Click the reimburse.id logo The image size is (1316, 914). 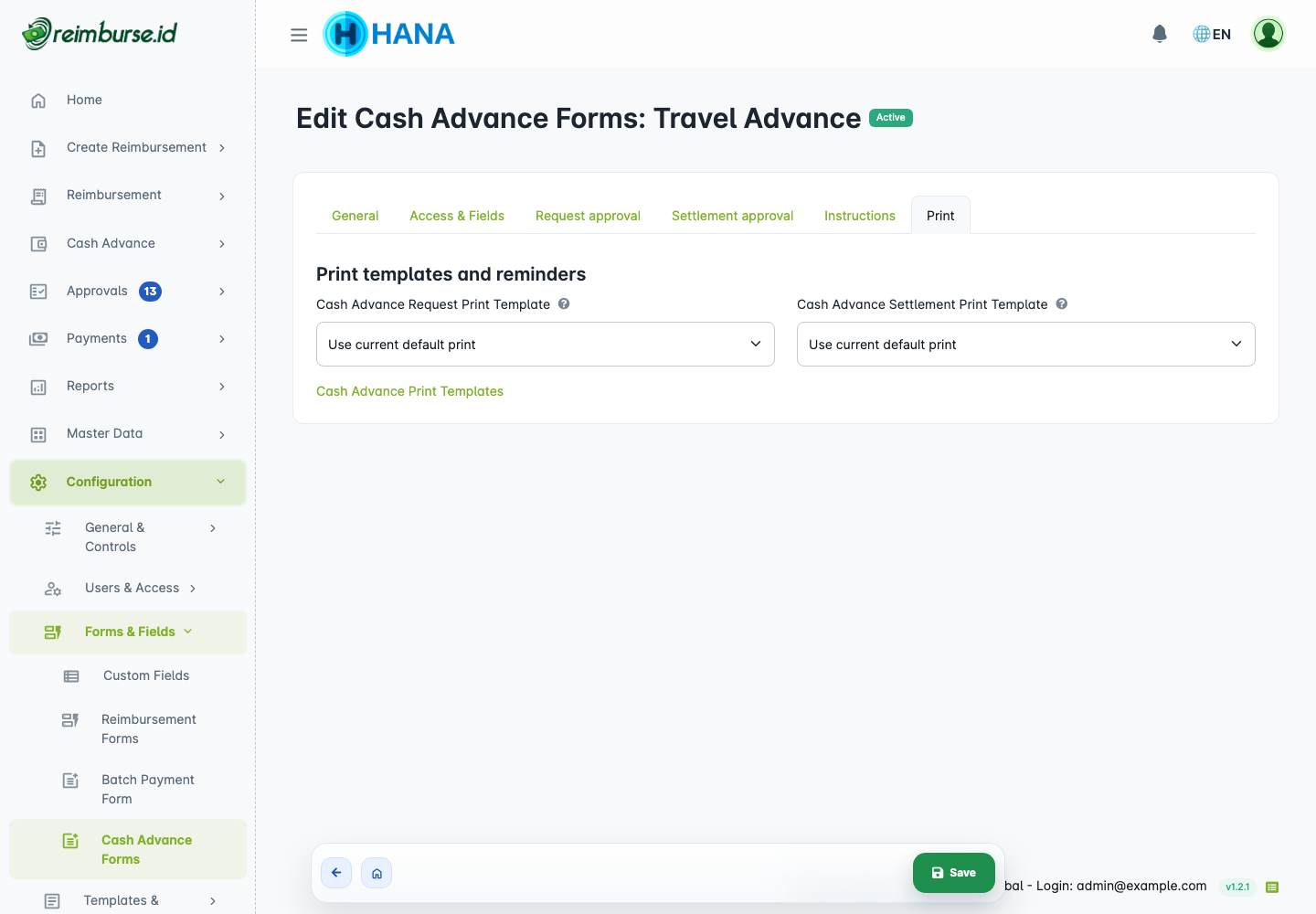coord(100,34)
